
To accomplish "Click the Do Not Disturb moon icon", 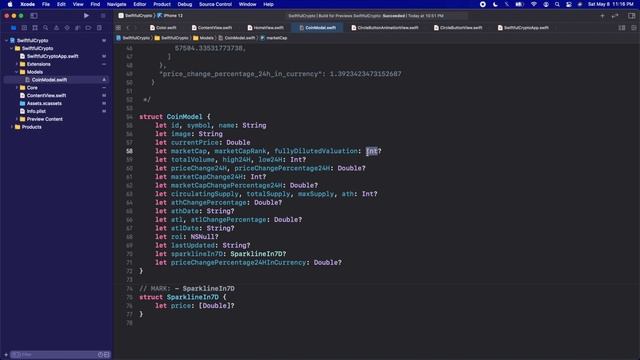I will click(x=495, y=4).
